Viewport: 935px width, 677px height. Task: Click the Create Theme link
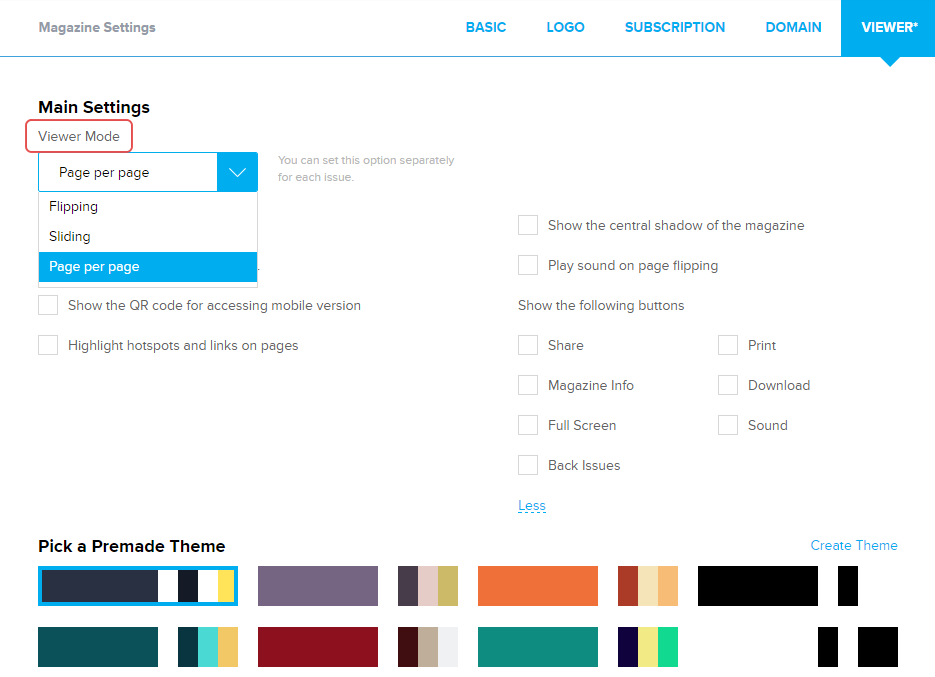click(x=854, y=545)
